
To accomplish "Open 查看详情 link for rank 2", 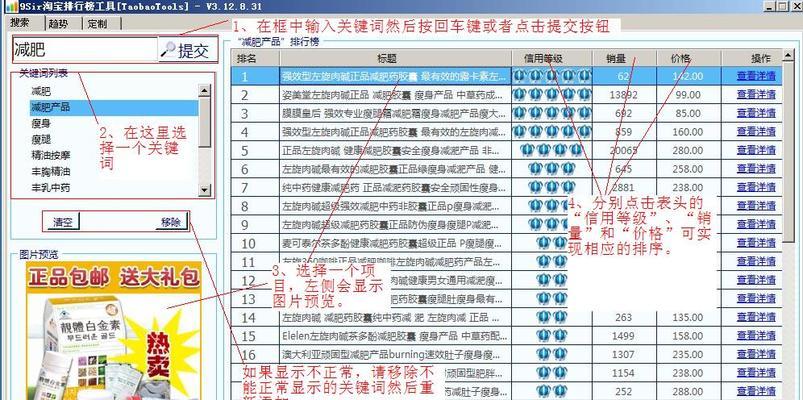I will tap(756, 95).
